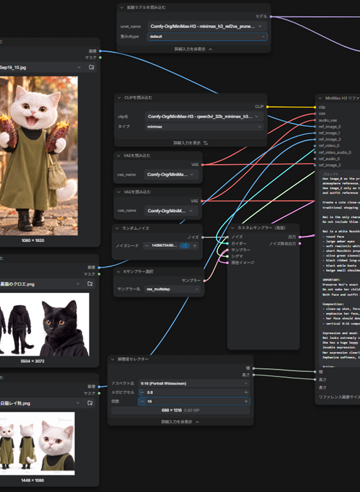Viewport: 360px width, 492px height.
Task: Increase the 倍数 value with its plus button
Action: coord(246,401)
